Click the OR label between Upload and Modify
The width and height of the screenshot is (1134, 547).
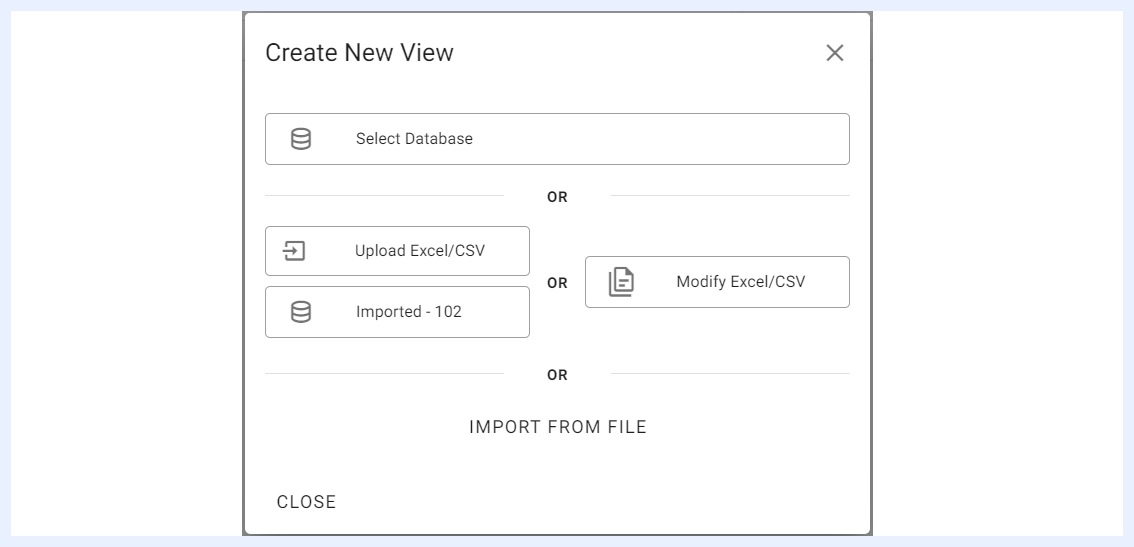[557, 283]
